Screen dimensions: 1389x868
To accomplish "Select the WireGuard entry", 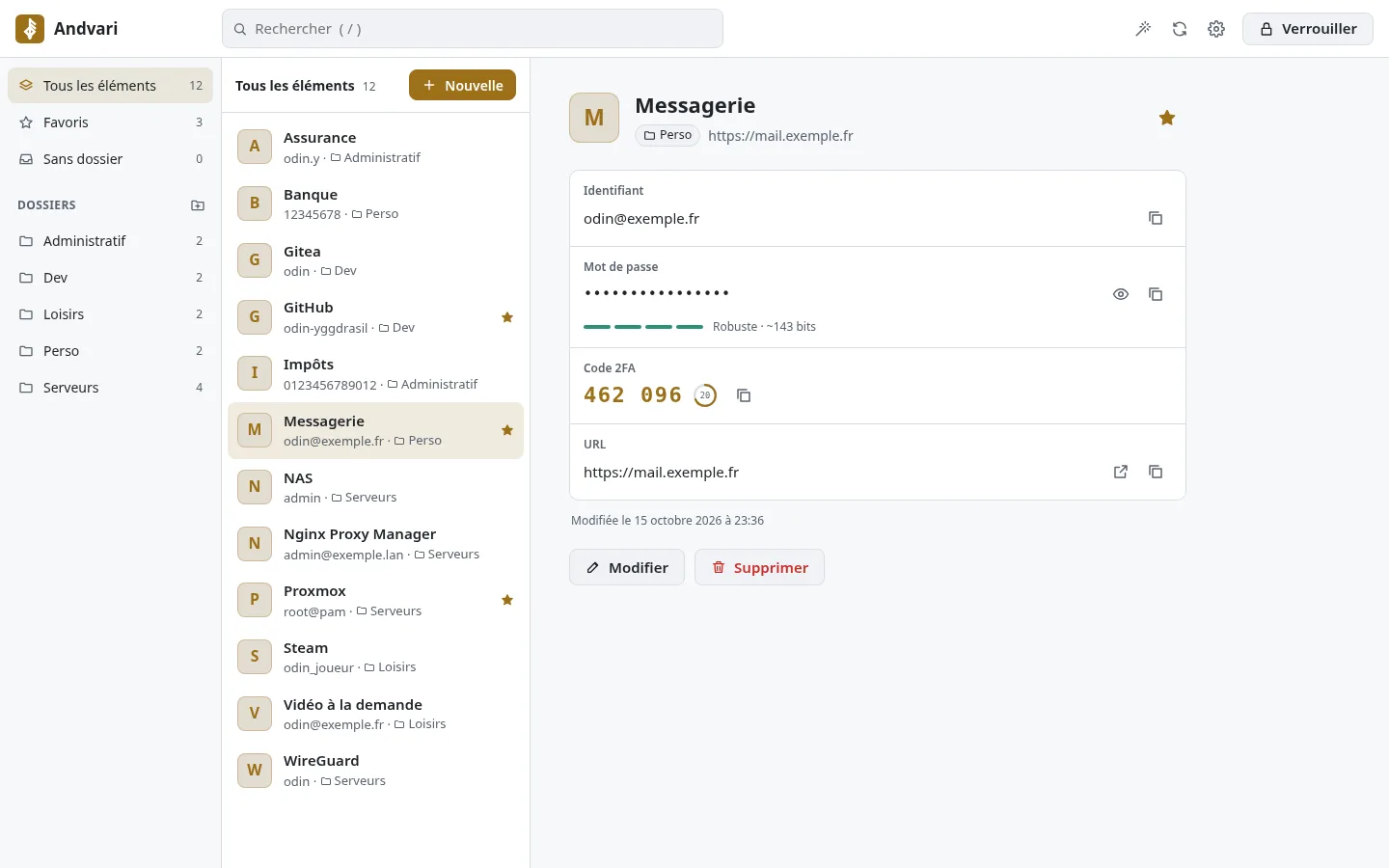I will (376, 771).
